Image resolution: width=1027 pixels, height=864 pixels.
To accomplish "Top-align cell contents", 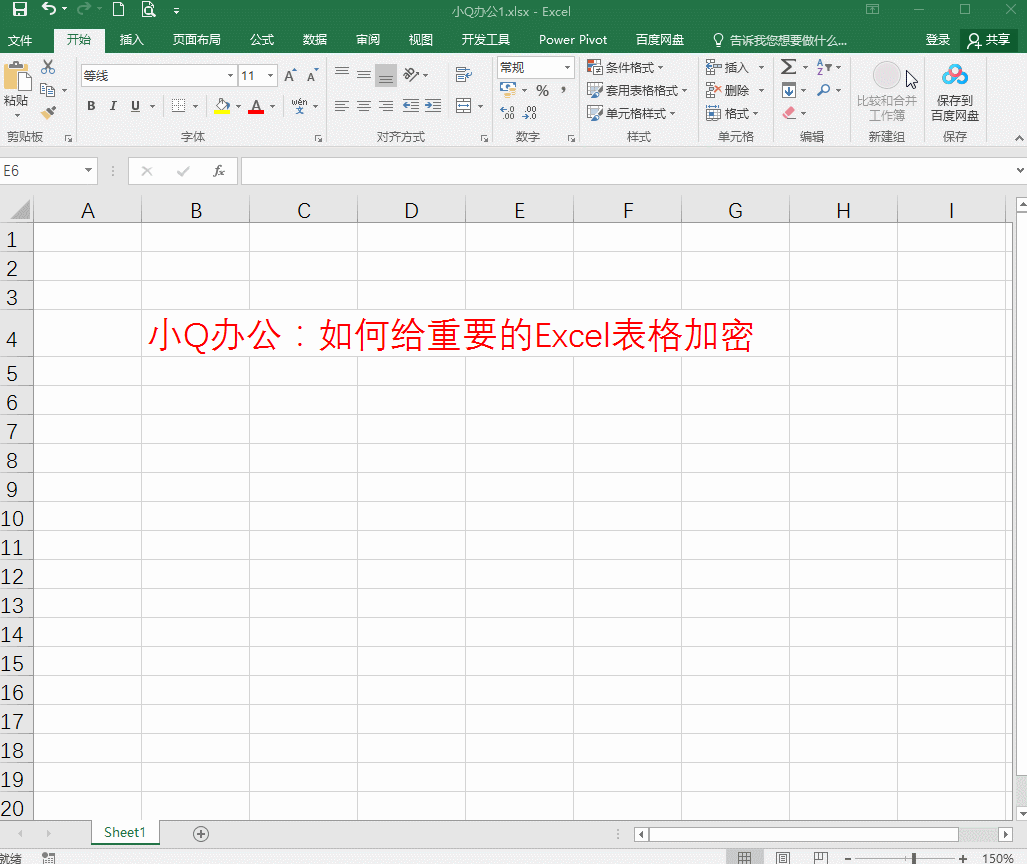I will tap(342, 73).
